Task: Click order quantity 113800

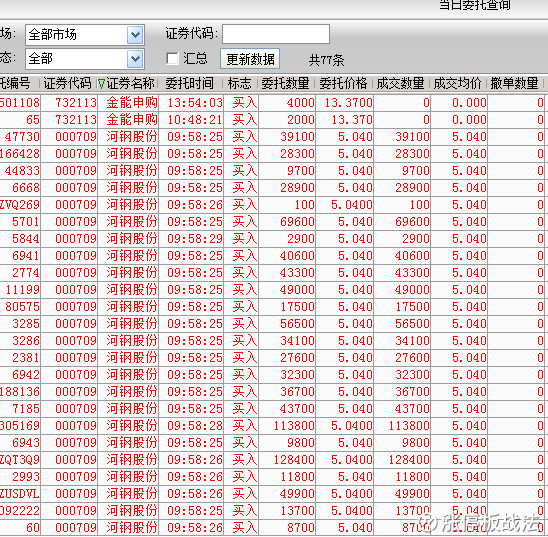Action: (294, 426)
